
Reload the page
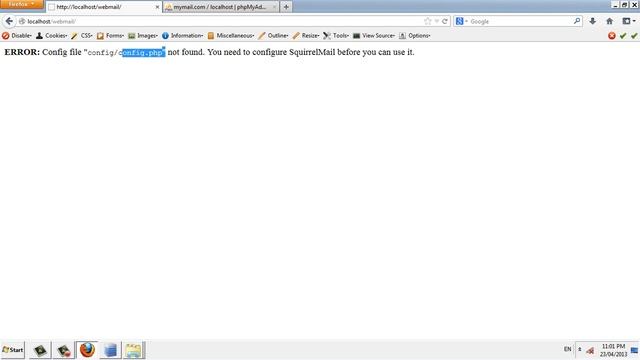point(444,21)
